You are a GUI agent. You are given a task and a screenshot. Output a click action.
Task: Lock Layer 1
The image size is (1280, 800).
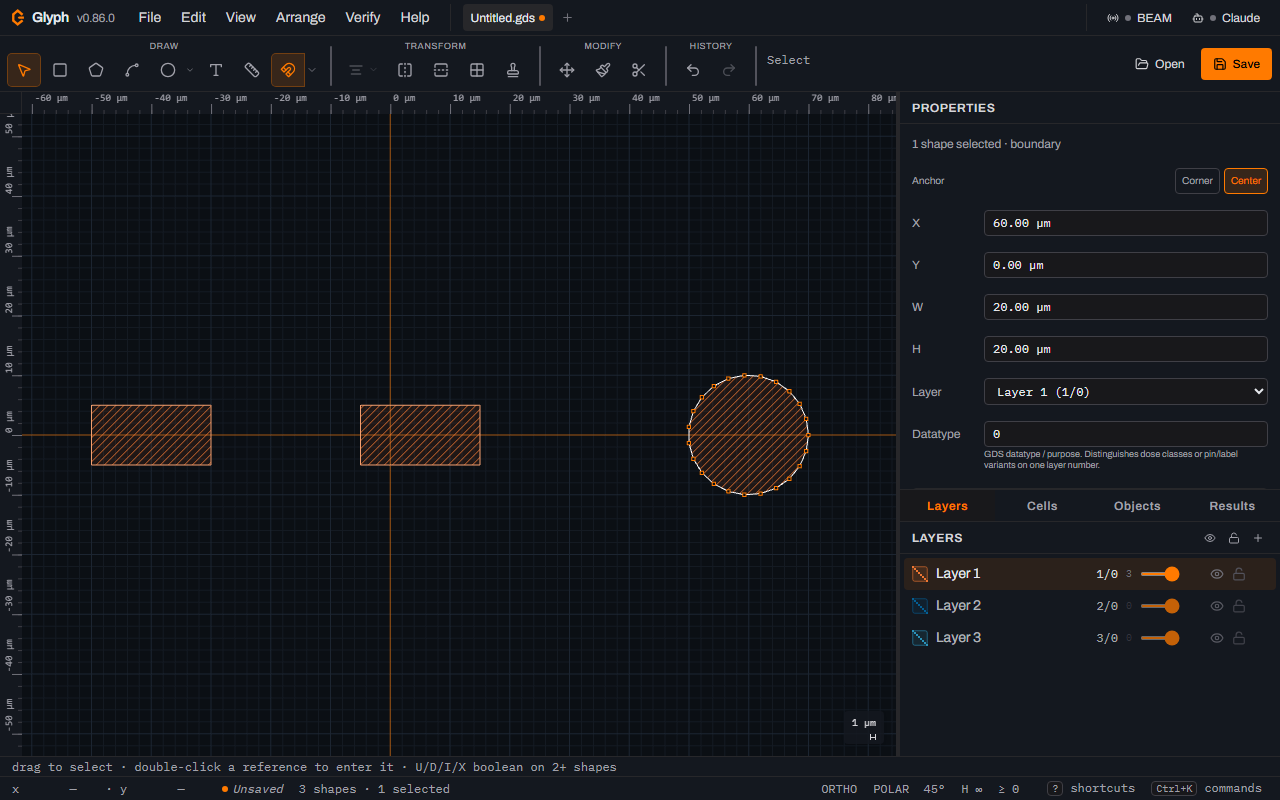coord(1239,574)
